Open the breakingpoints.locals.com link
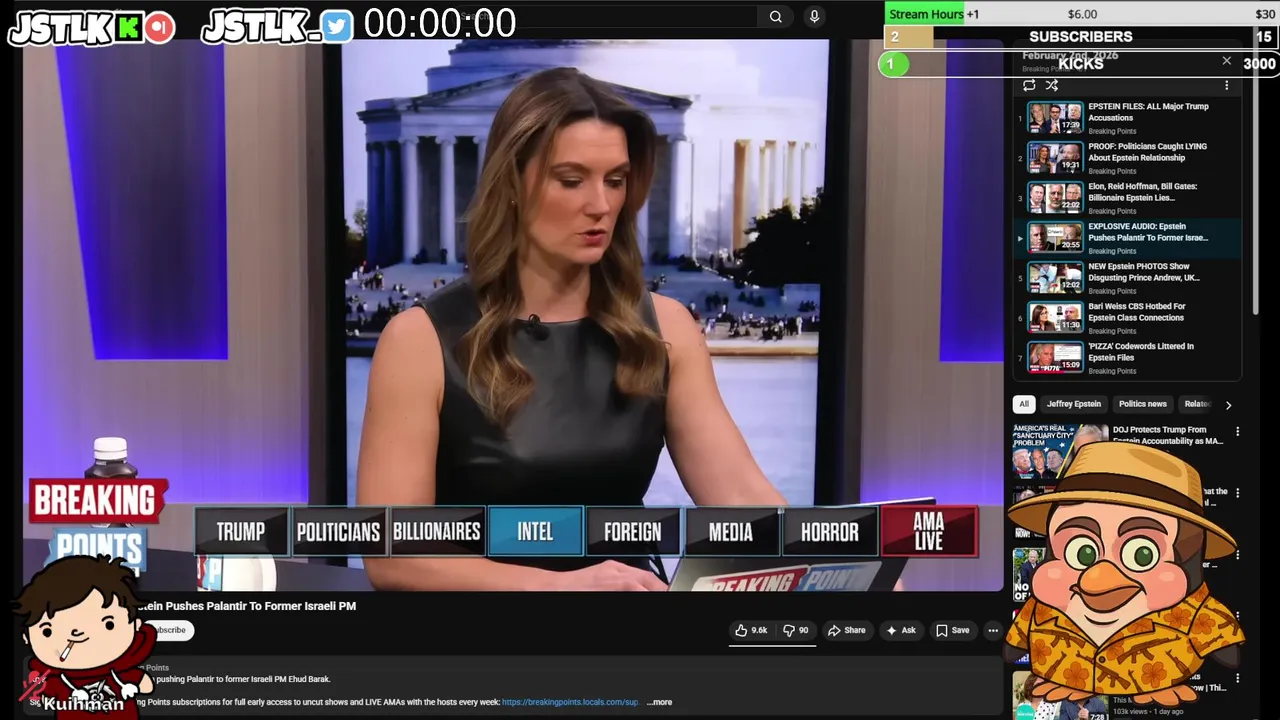The width and height of the screenshot is (1280, 720). [570, 702]
